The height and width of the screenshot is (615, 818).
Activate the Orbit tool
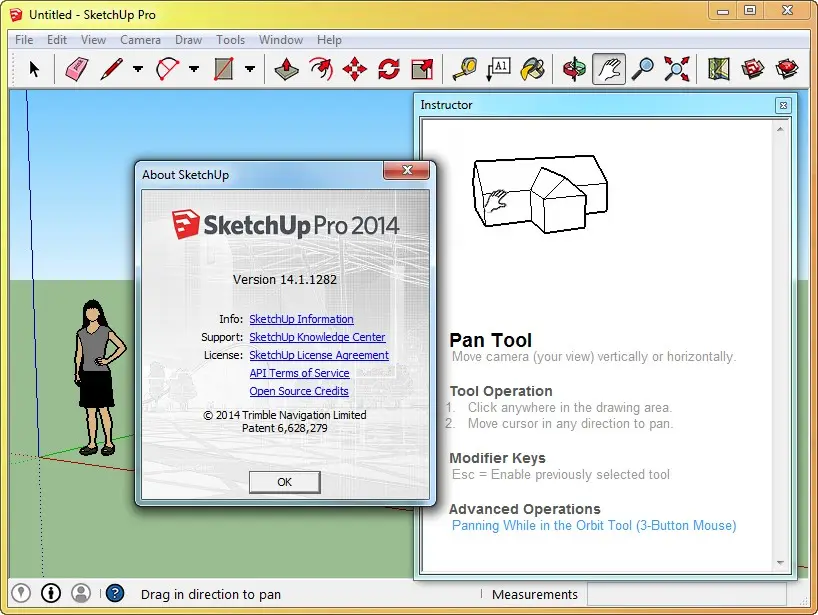coord(574,69)
